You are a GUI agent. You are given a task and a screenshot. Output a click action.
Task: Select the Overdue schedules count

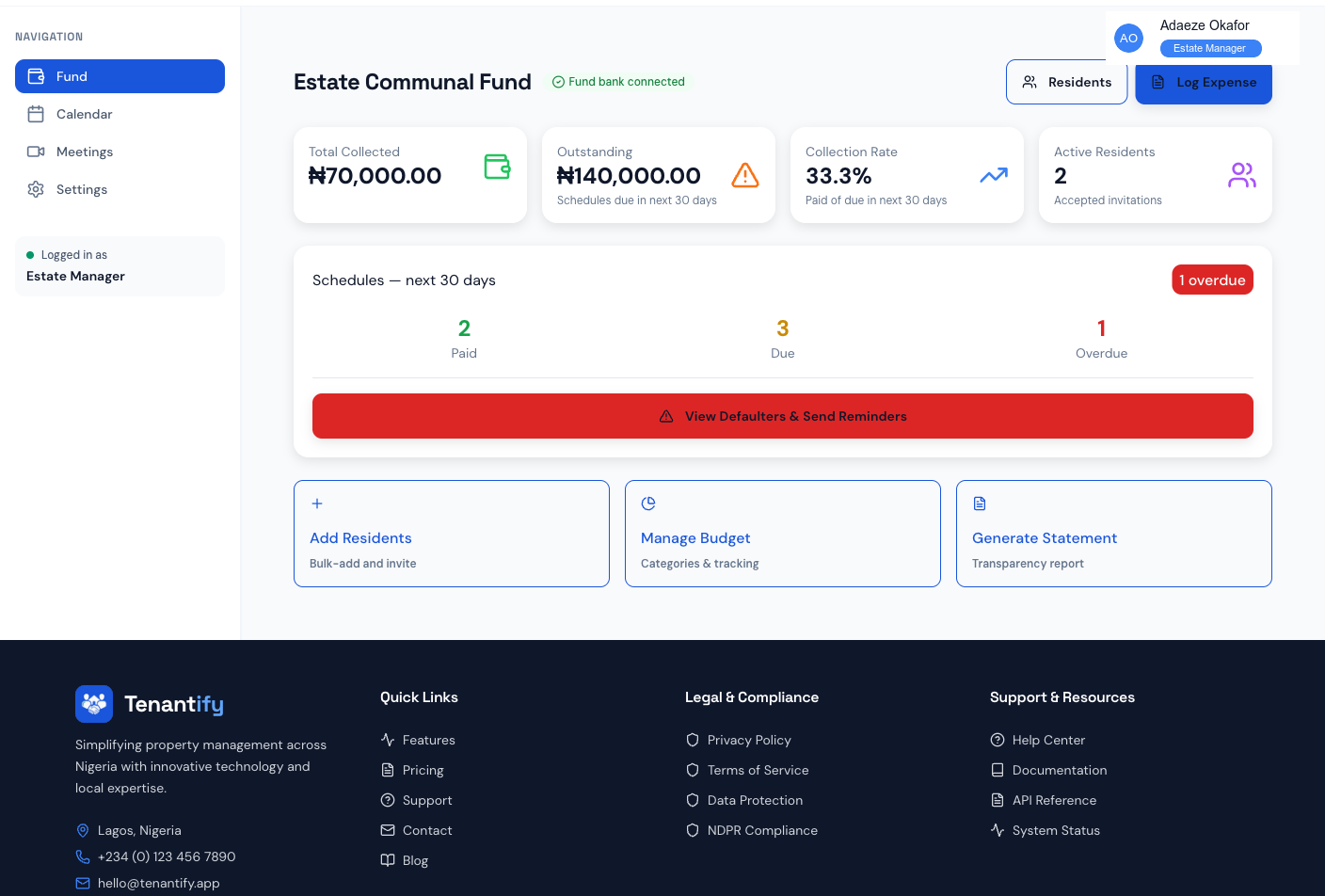(x=1102, y=328)
